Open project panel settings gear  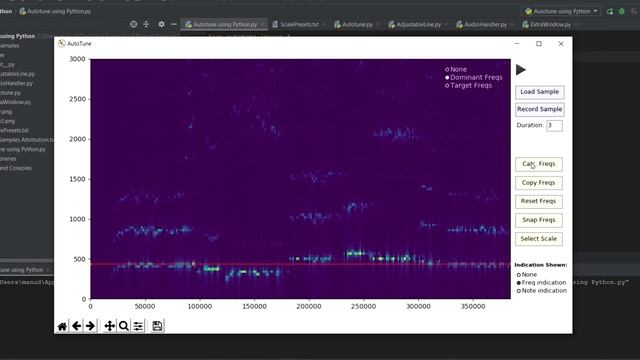161,24
